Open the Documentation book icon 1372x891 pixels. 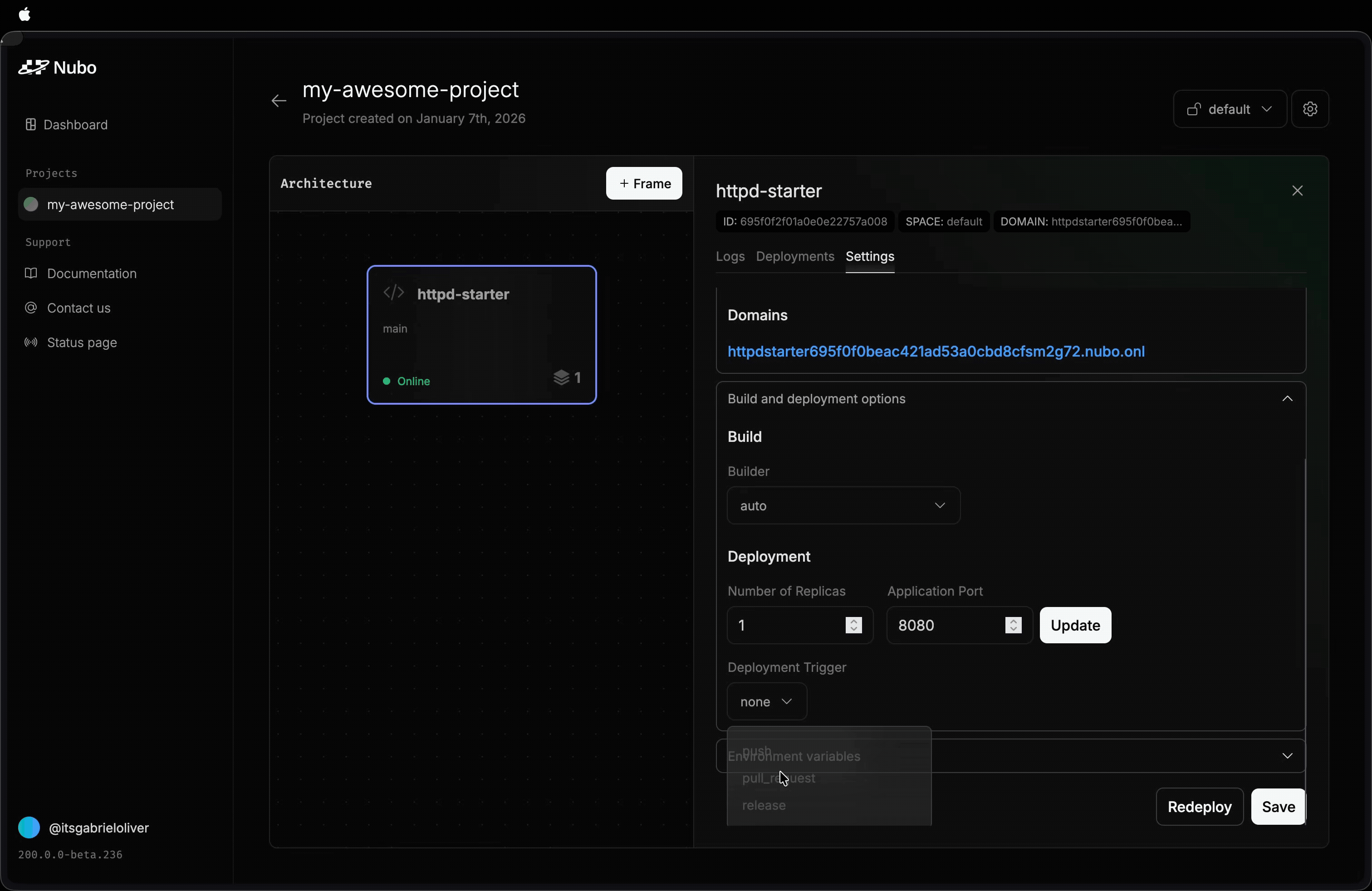click(x=31, y=273)
